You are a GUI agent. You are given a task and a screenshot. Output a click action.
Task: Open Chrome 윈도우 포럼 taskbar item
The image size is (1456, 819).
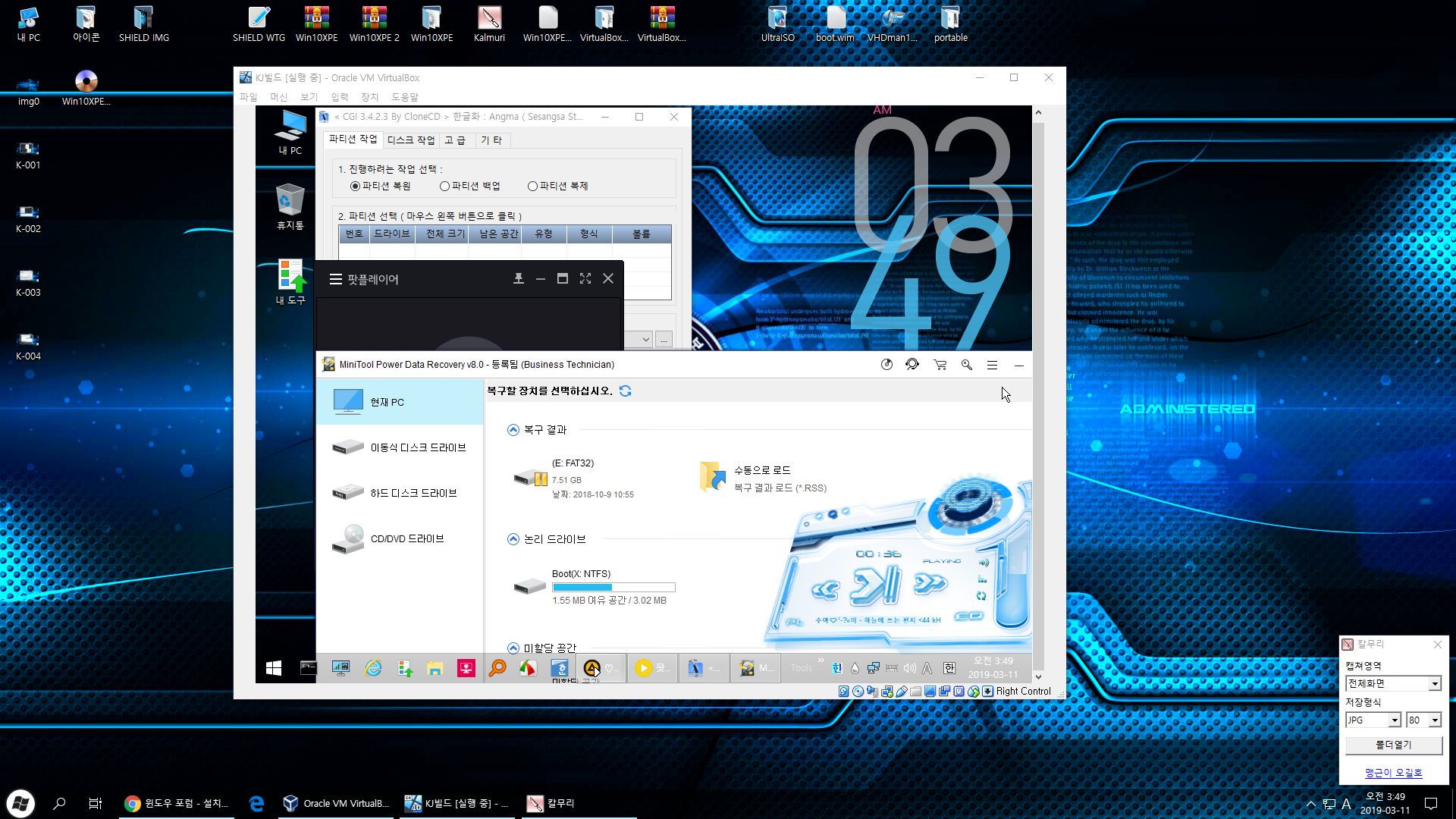(x=176, y=803)
